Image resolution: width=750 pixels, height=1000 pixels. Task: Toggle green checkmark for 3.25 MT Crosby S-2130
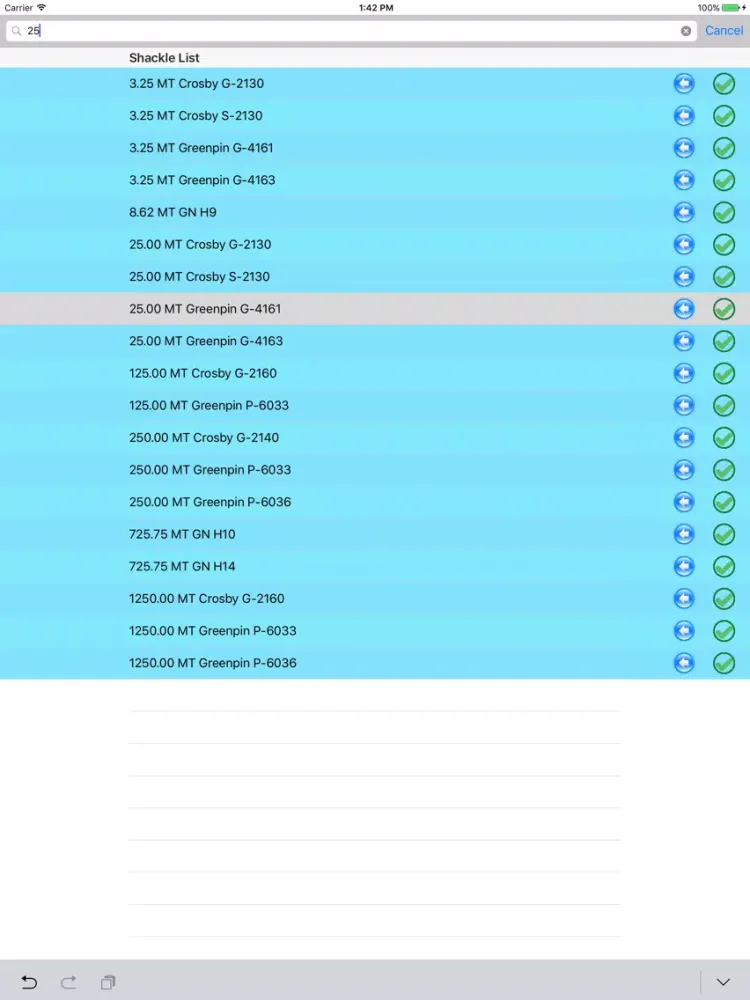pos(724,115)
